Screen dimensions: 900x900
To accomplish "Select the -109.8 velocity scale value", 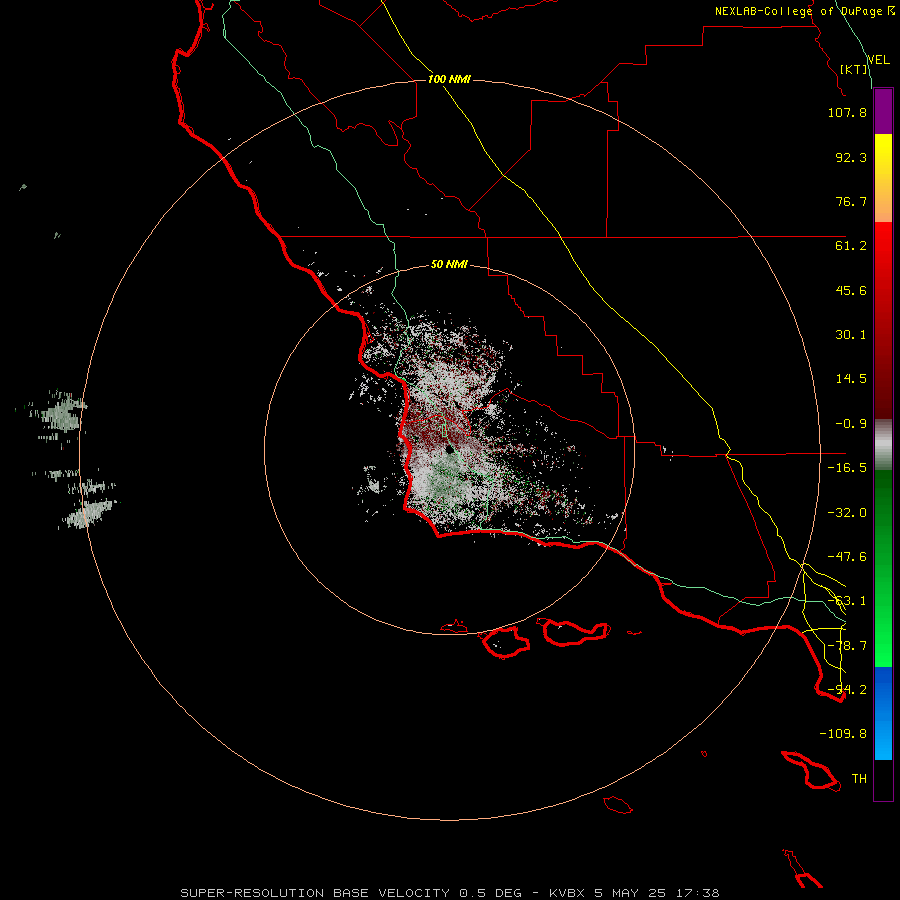I will click(843, 734).
